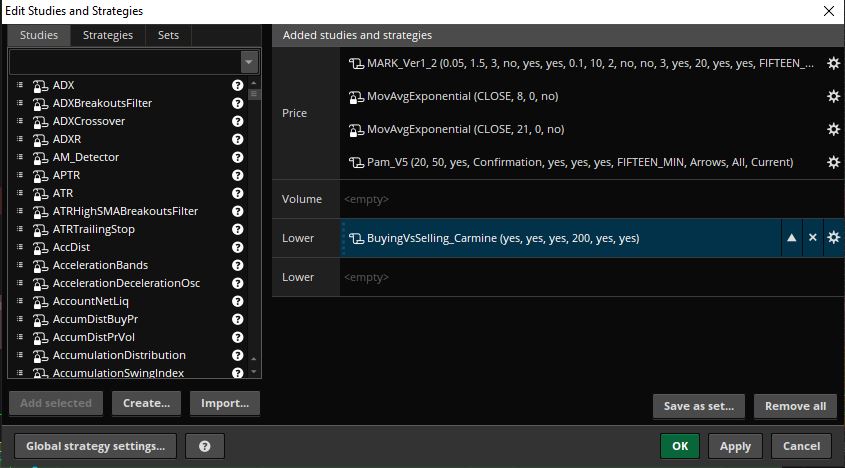Remove BuyingVsSelling_Carmine study with X icon
This screenshot has width=845, height=468.
tap(813, 238)
